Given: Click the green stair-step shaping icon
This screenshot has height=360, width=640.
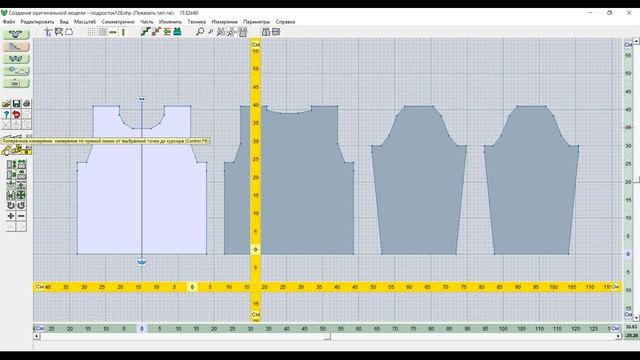Looking at the screenshot, I should coord(146,32).
